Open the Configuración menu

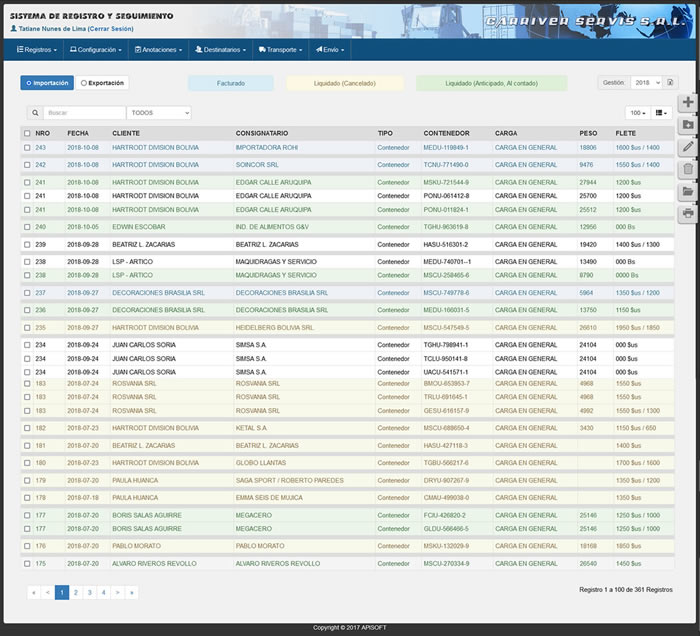coord(96,50)
